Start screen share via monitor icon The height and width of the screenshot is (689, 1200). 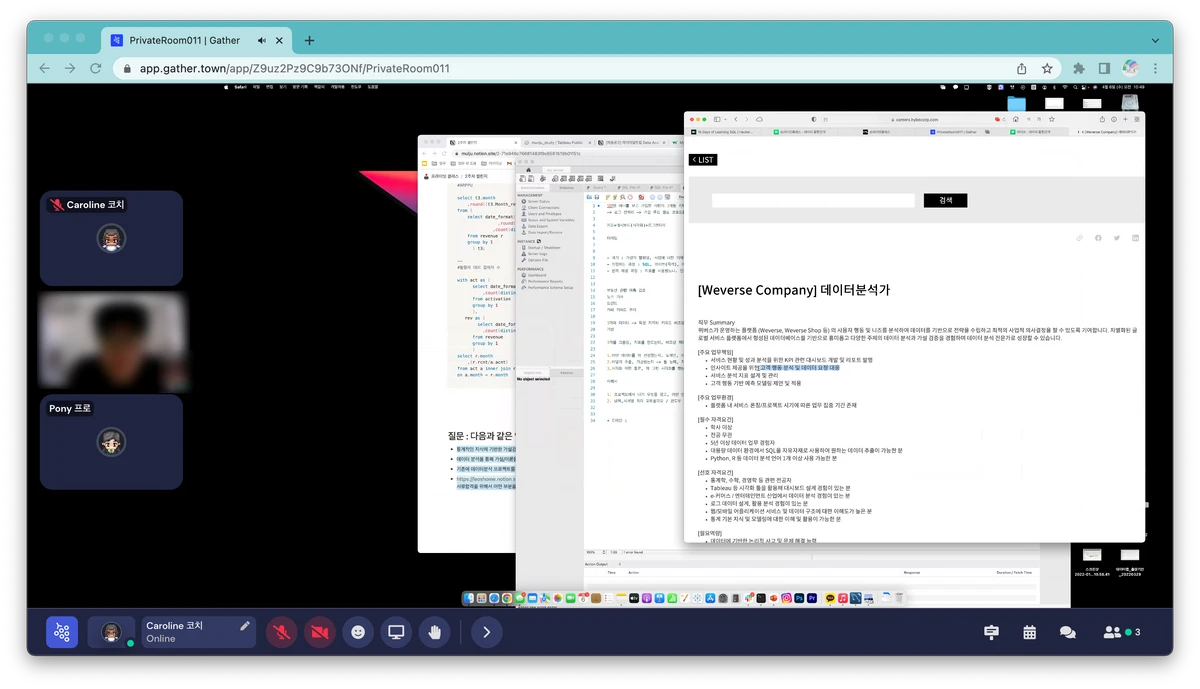coord(396,632)
